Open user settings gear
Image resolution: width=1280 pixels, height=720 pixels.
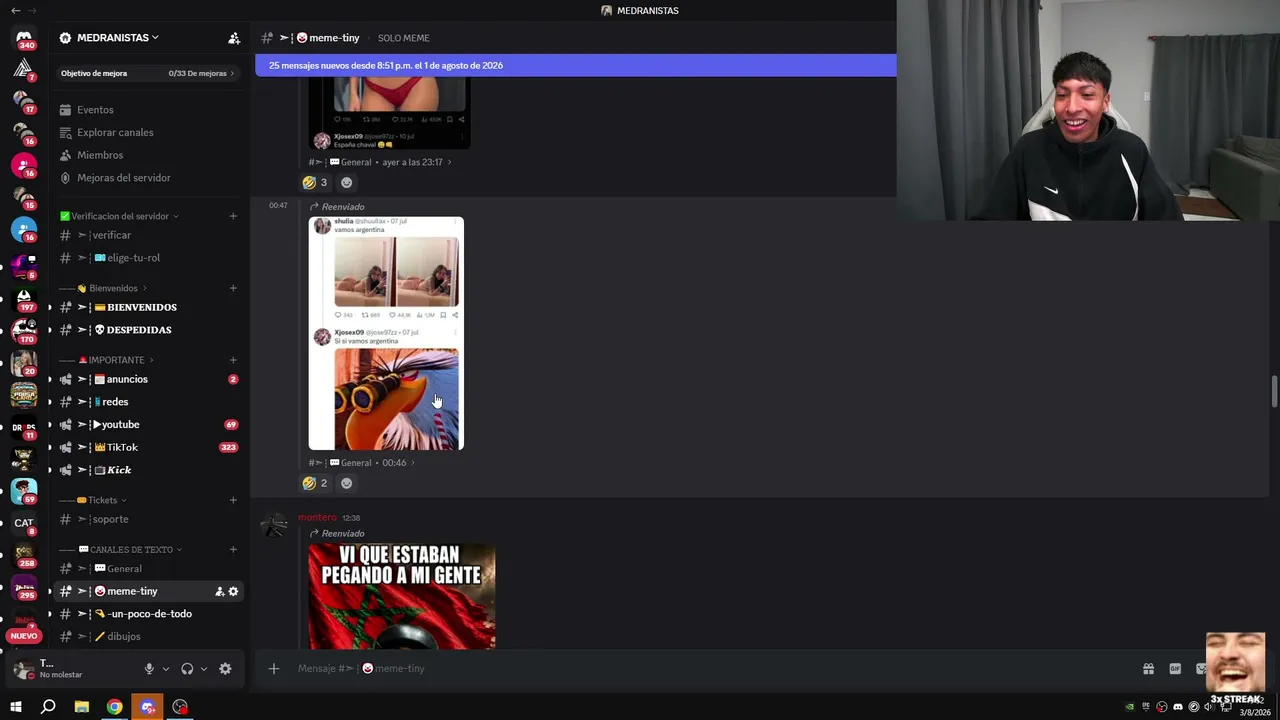(x=225, y=669)
